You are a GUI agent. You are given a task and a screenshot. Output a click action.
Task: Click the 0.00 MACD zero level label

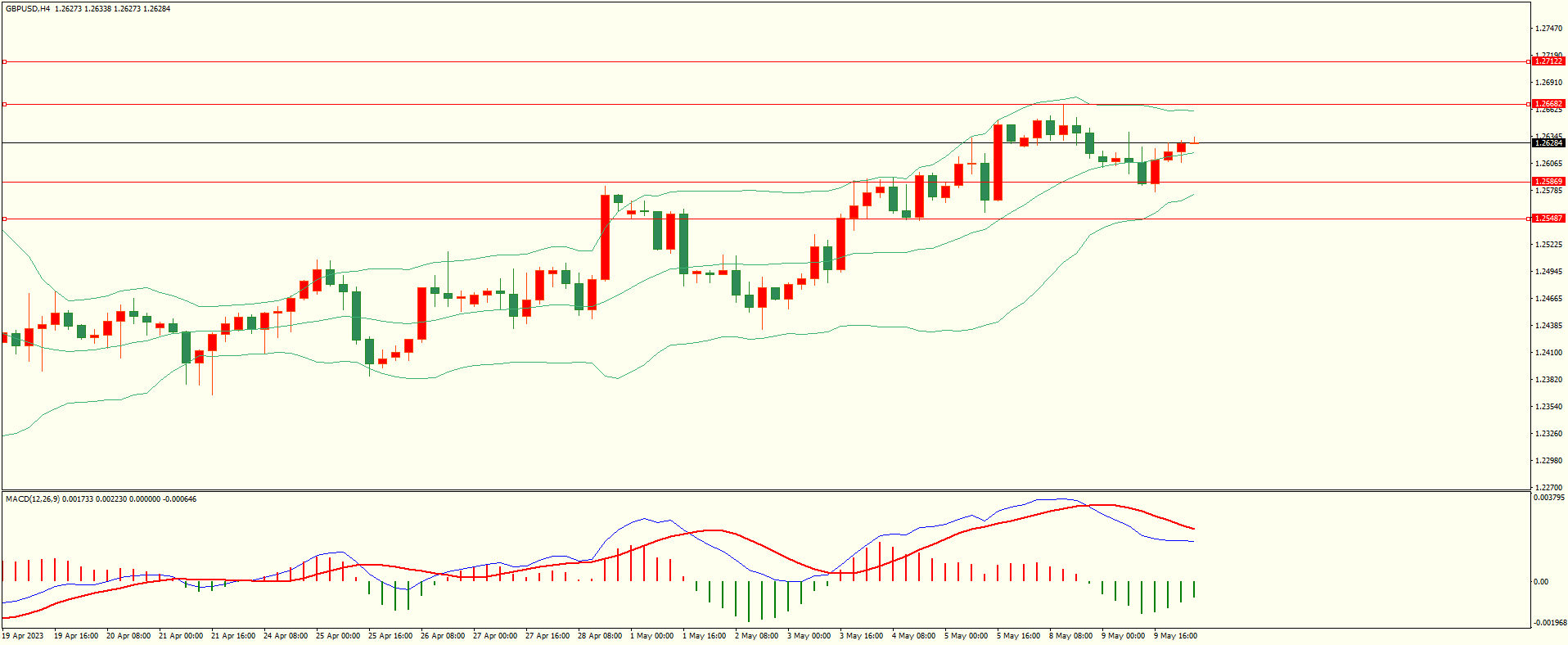coord(1541,582)
